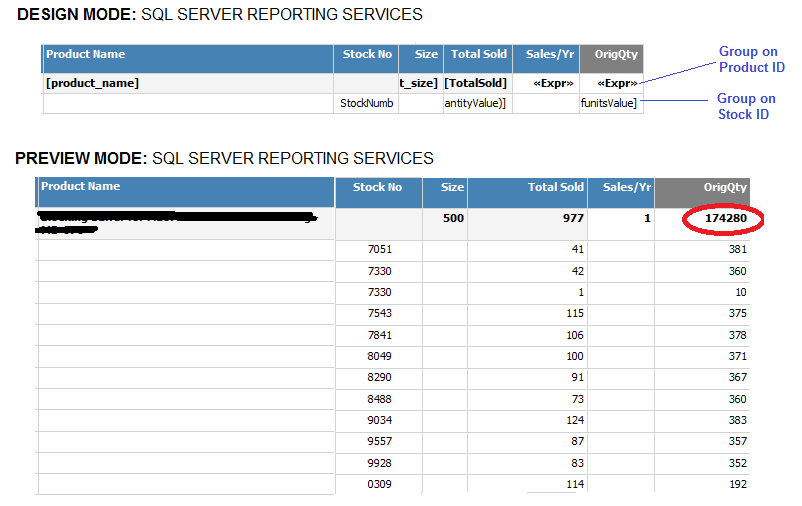Screen dimensions: 802x506
Task: Click Product Name header in preview table
Action: tap(185, 192)
